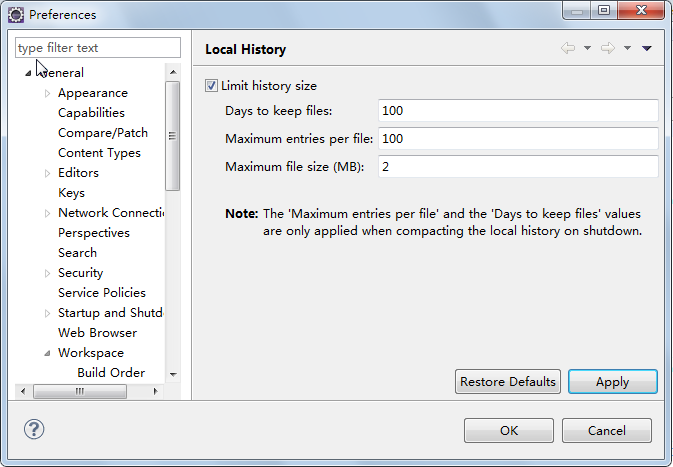
Task: Expand the Security tree node
Action: pyautogui.click(x=47, y=273)
